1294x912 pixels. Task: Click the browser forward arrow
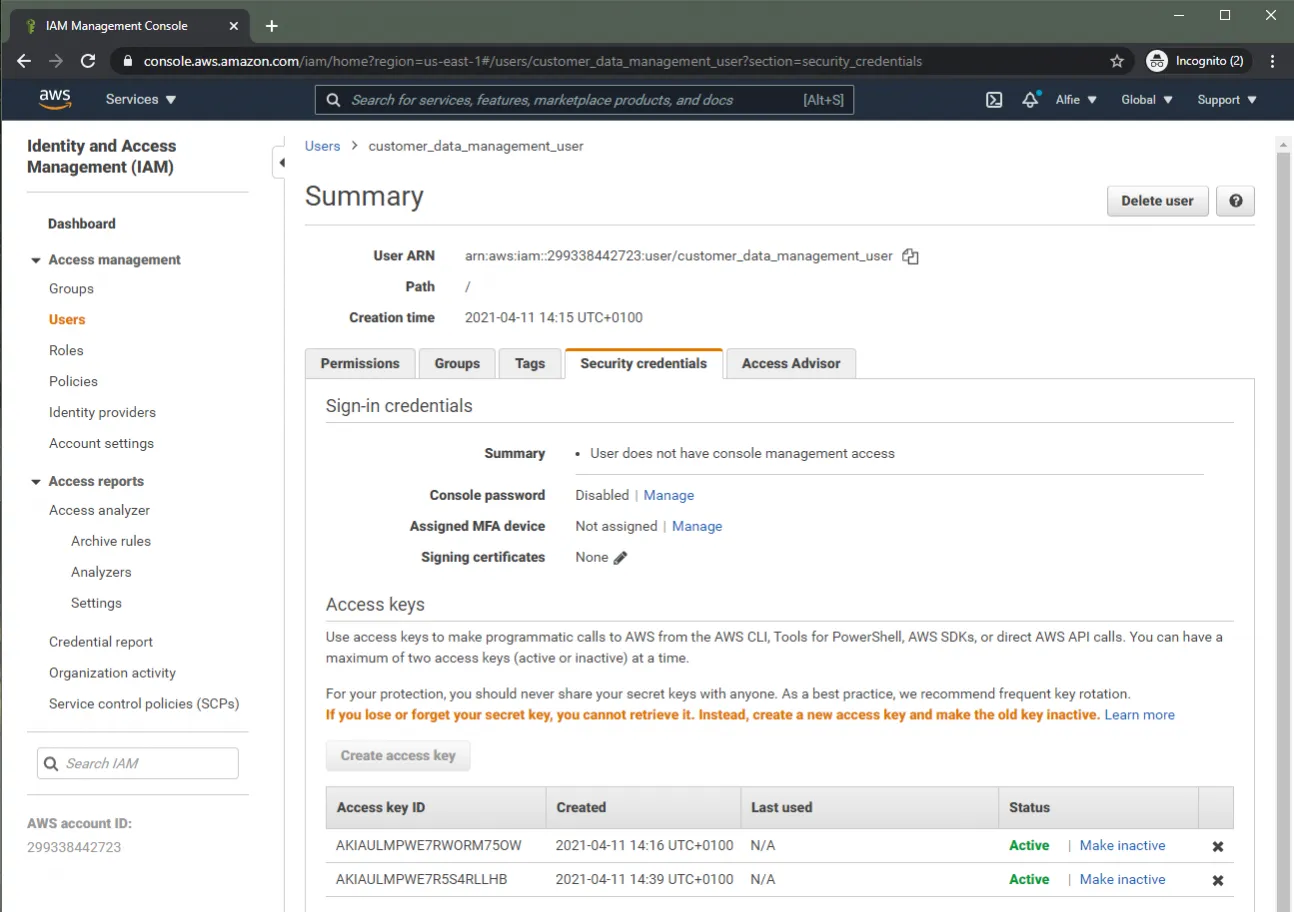point(56,61)
